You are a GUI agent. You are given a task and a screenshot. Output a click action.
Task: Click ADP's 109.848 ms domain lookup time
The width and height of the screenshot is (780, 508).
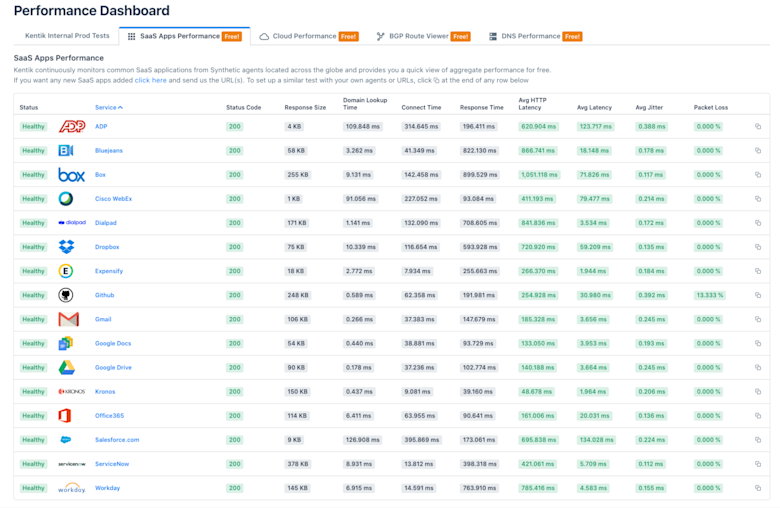tap(363, 126)
